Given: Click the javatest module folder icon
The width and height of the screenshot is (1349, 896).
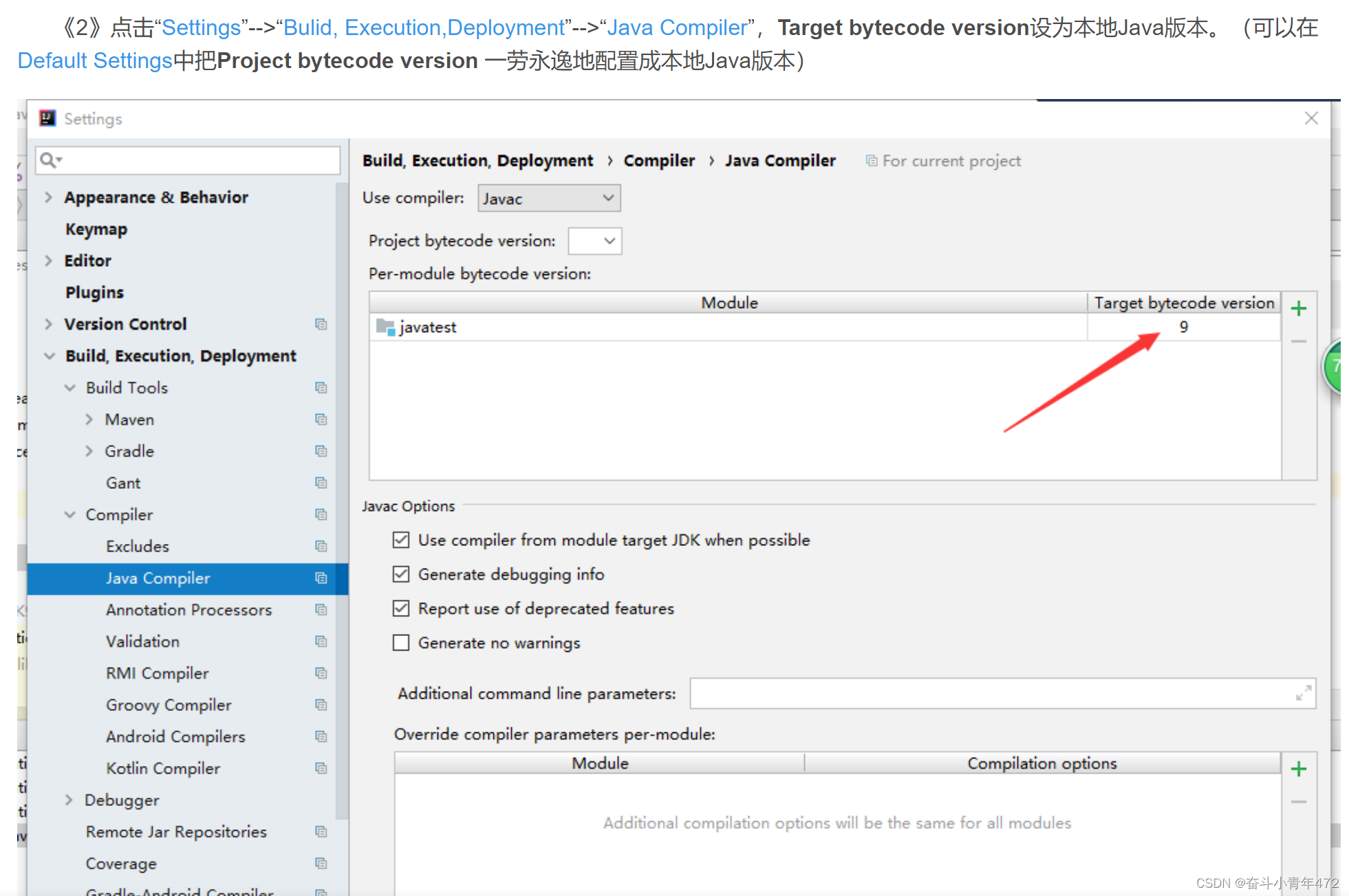Looking at the screenshot, I should [385, 327].
